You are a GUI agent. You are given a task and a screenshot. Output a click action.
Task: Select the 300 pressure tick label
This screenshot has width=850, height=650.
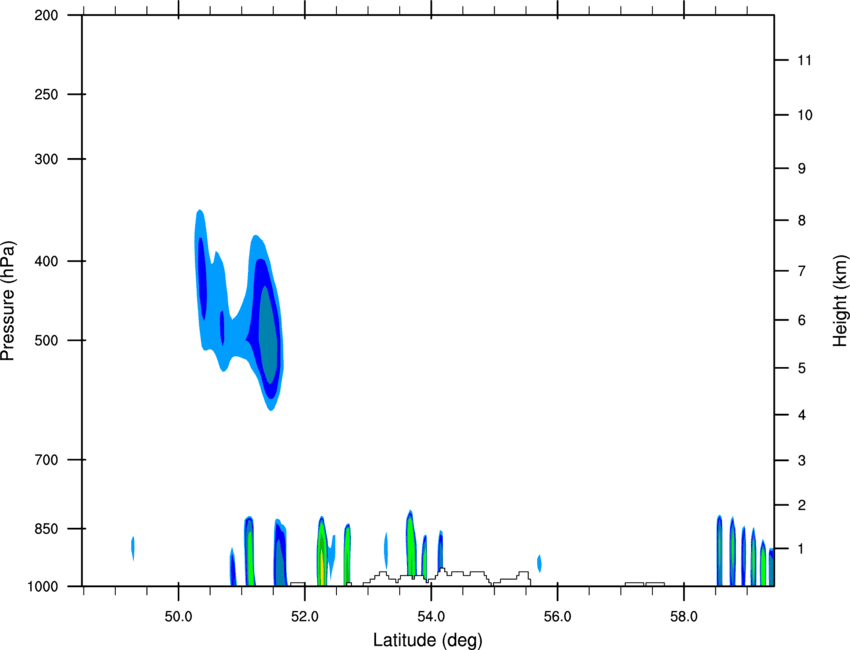(x=46, y=159)
